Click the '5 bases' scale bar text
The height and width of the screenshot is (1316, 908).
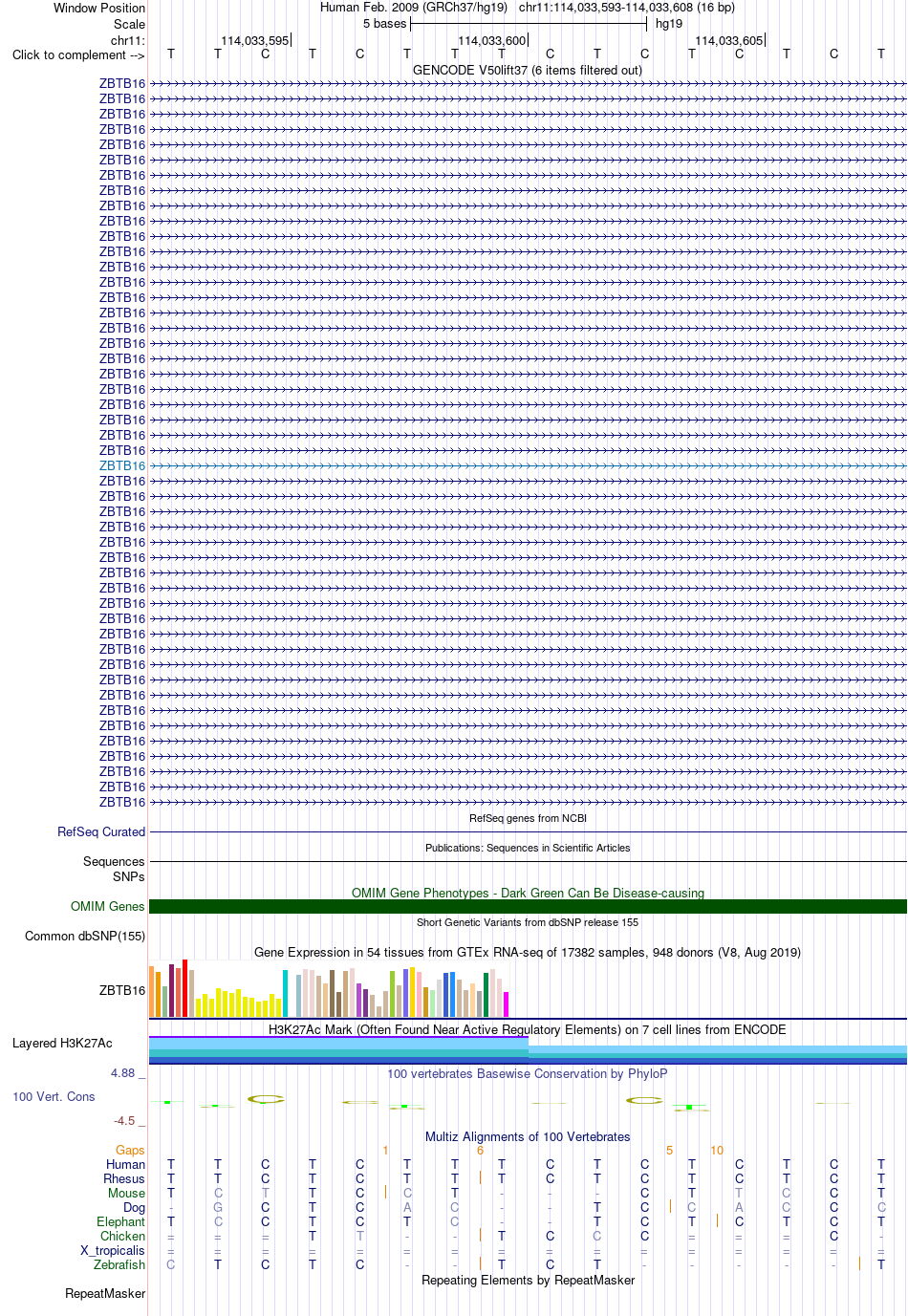point(384,23)
